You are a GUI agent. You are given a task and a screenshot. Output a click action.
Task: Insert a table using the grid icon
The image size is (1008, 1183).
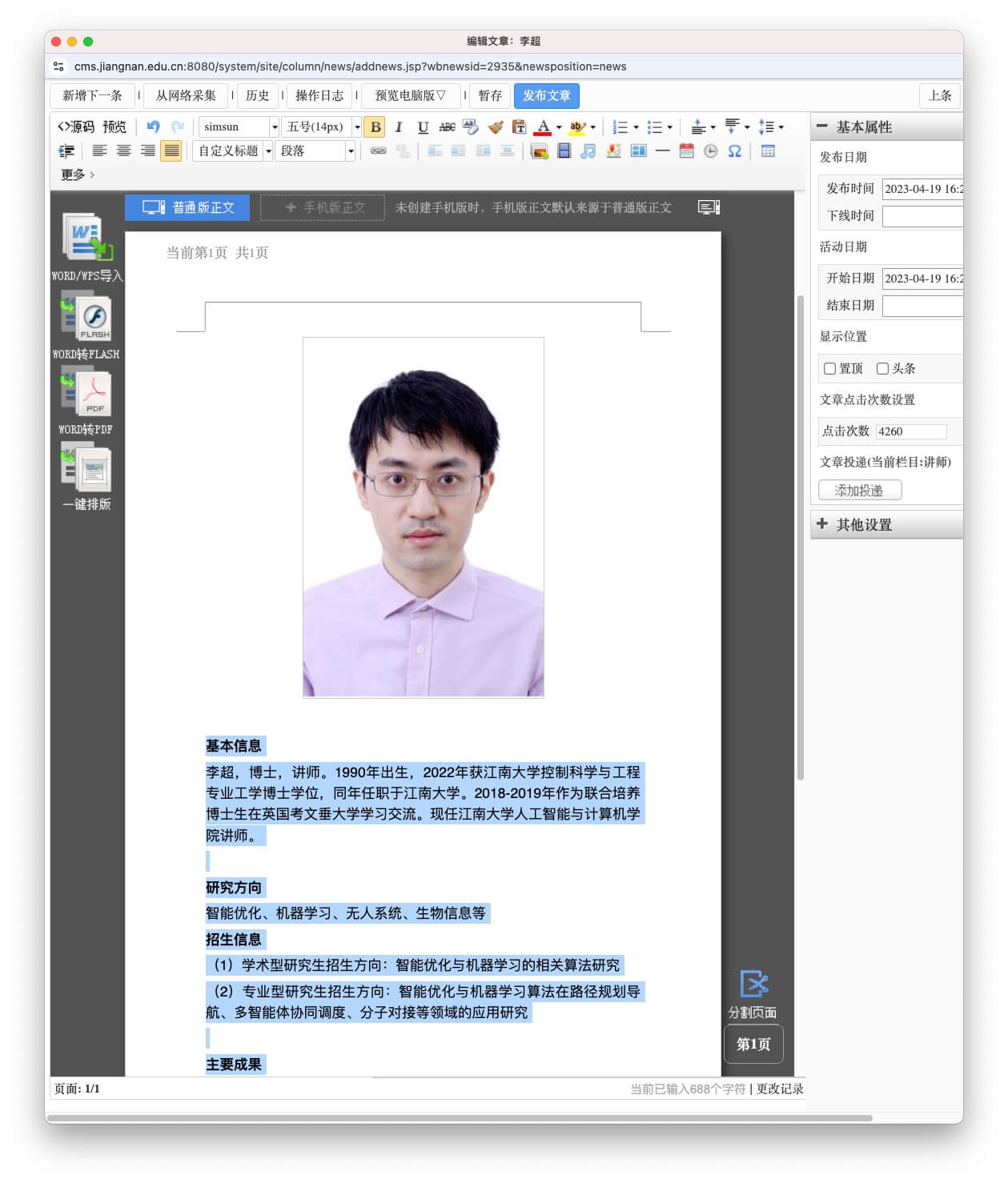click(768, 151)
